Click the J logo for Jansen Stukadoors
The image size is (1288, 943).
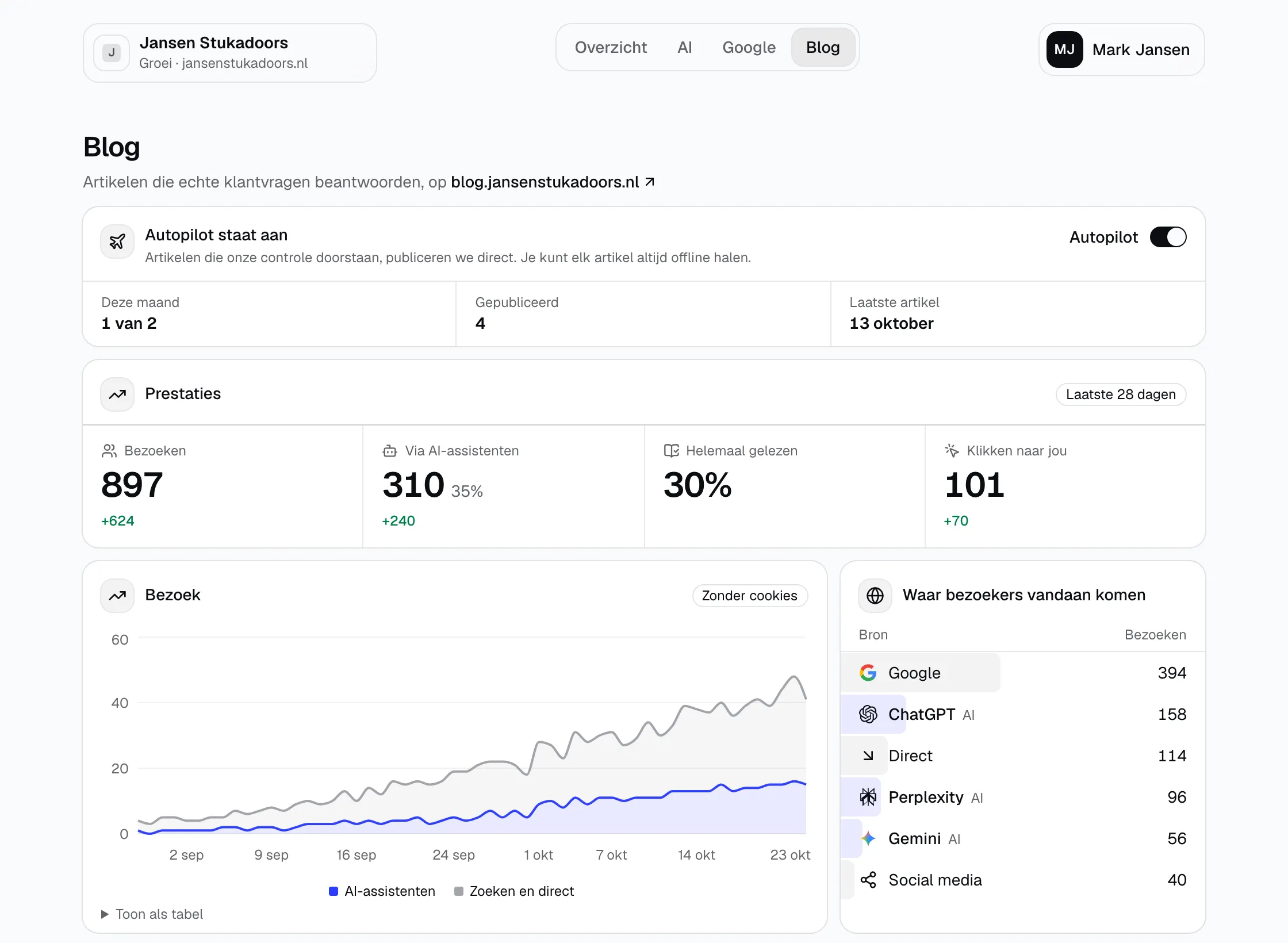(112, 53)
